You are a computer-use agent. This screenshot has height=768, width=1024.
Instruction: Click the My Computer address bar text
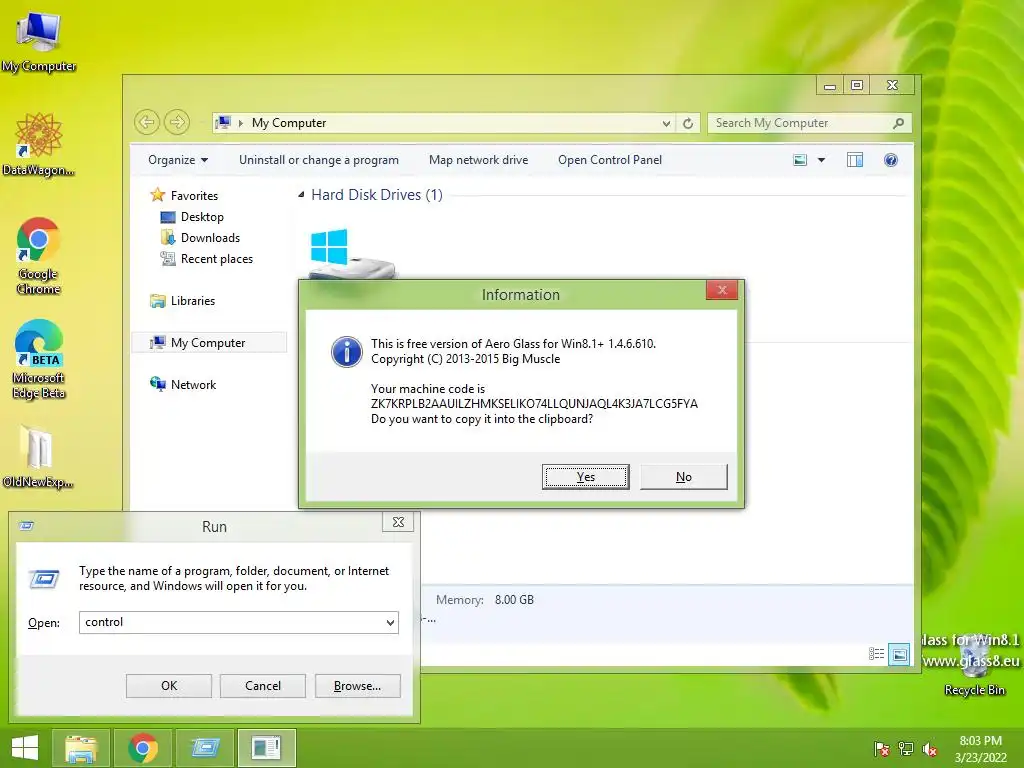pos(289,123)
